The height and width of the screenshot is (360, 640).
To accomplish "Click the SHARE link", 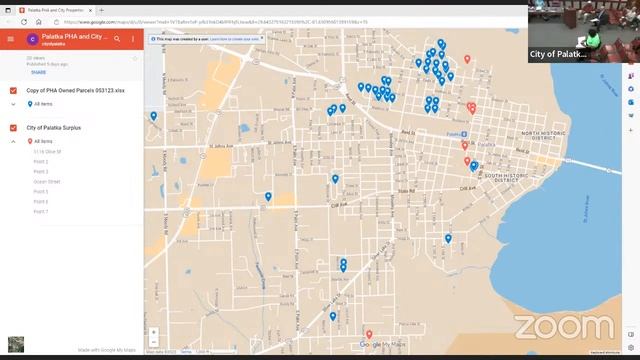I will 38,72.
